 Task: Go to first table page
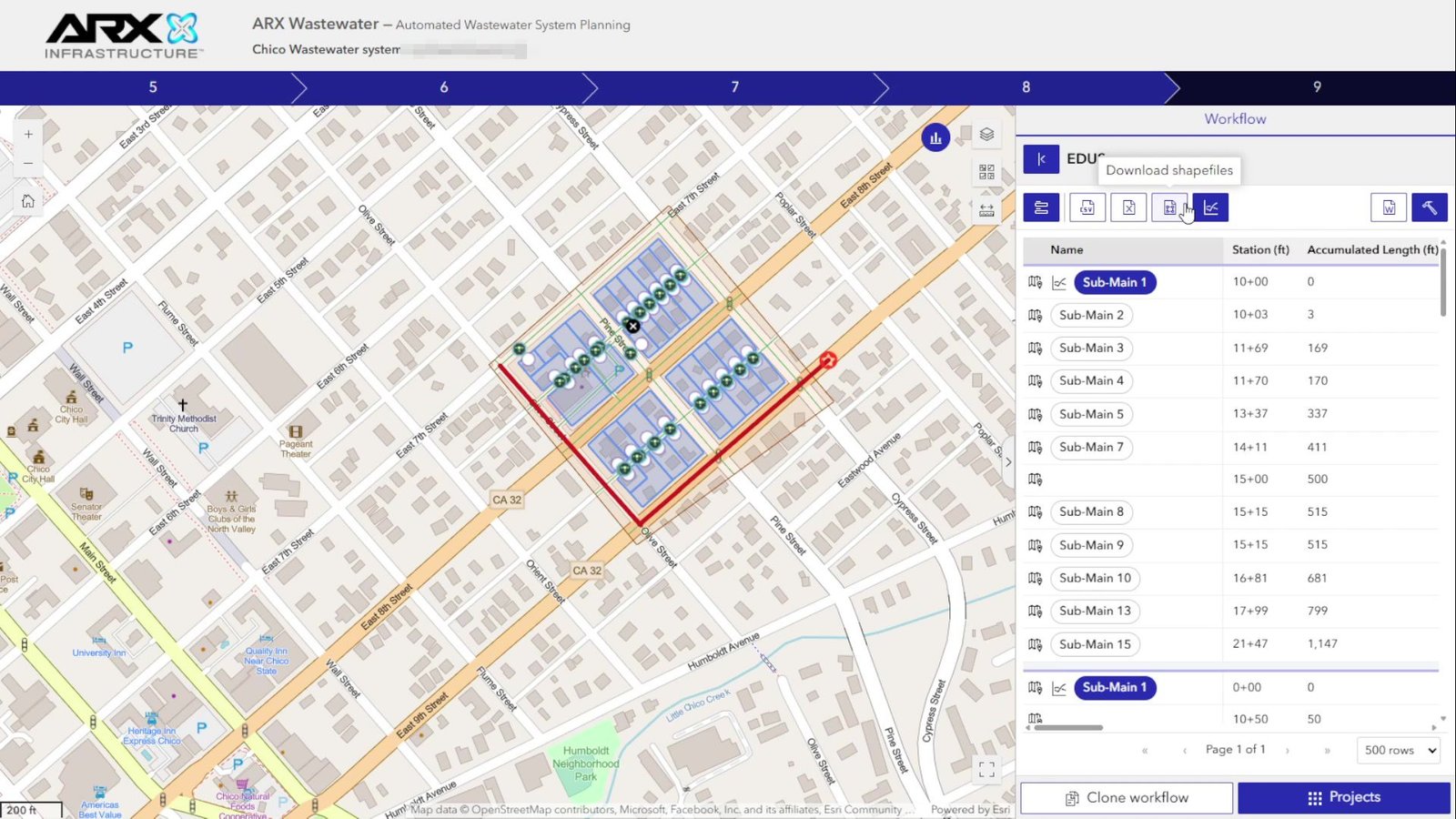pyautogui.click(x=1145, y=750)
